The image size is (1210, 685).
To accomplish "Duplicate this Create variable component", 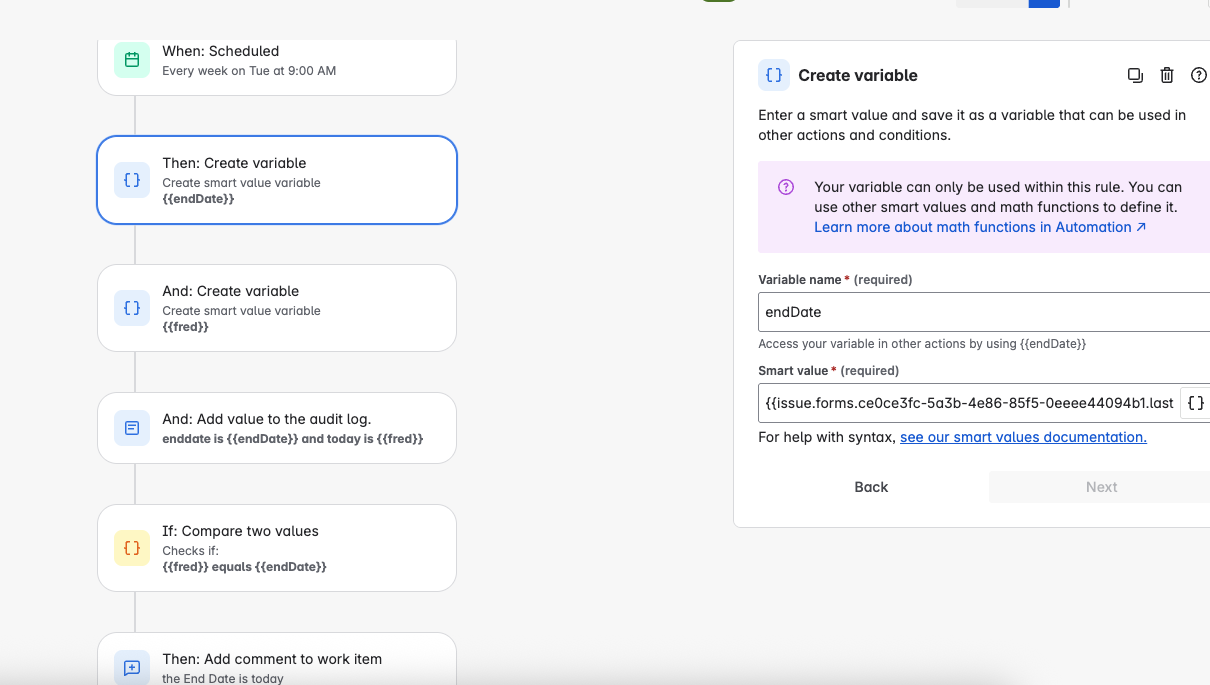I will pyautogui.click(x=1135, y=75).
